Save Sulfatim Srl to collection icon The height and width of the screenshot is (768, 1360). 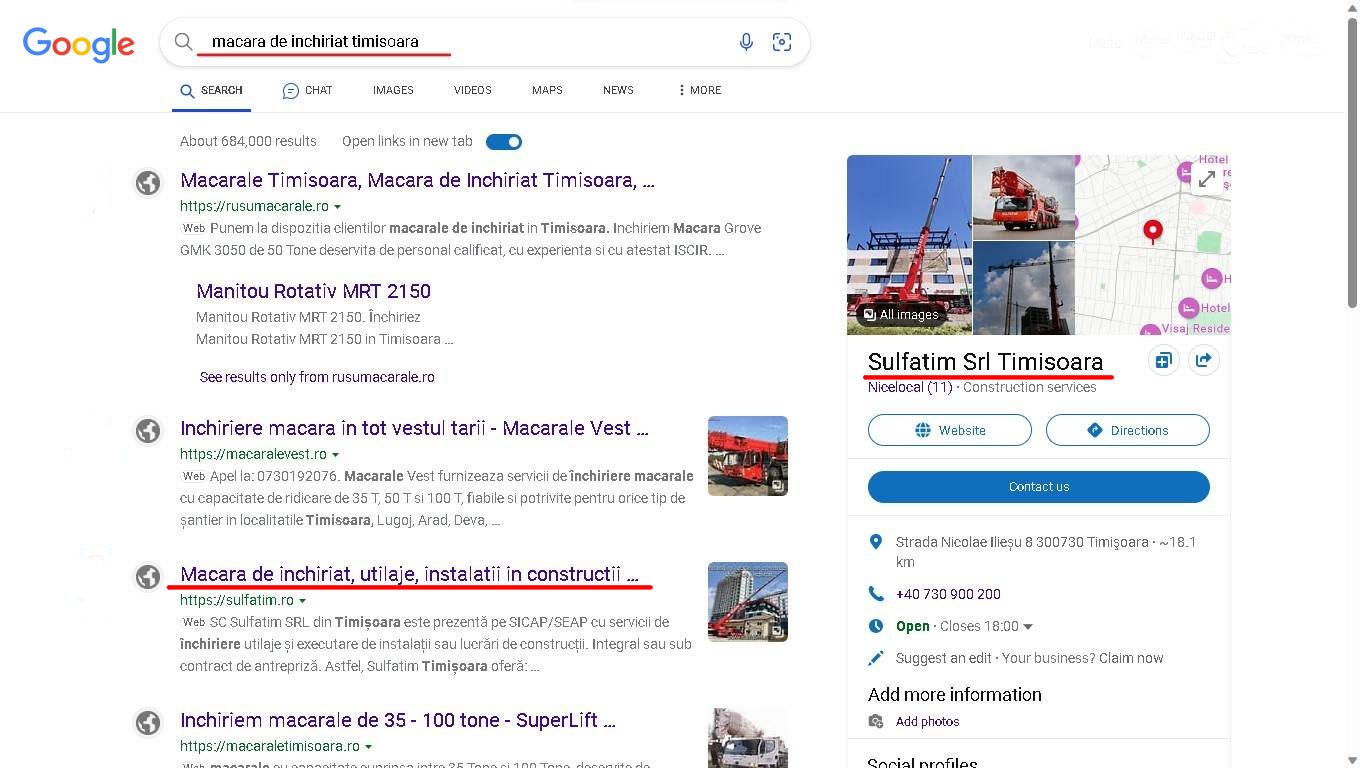[x=1163, y=361]
